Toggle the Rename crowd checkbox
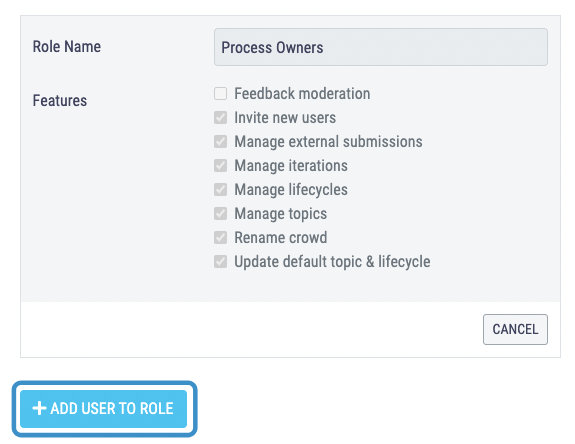This screenshot has width=575, height=444. [220, 238]
